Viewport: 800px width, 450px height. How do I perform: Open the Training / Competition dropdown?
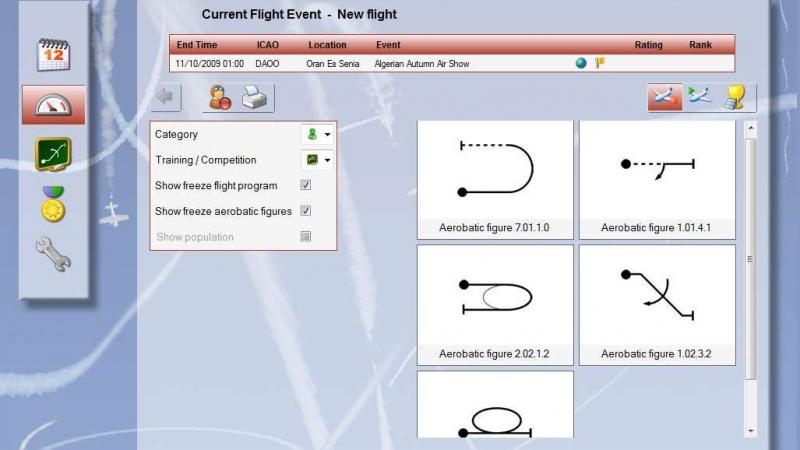pos(318,160)
